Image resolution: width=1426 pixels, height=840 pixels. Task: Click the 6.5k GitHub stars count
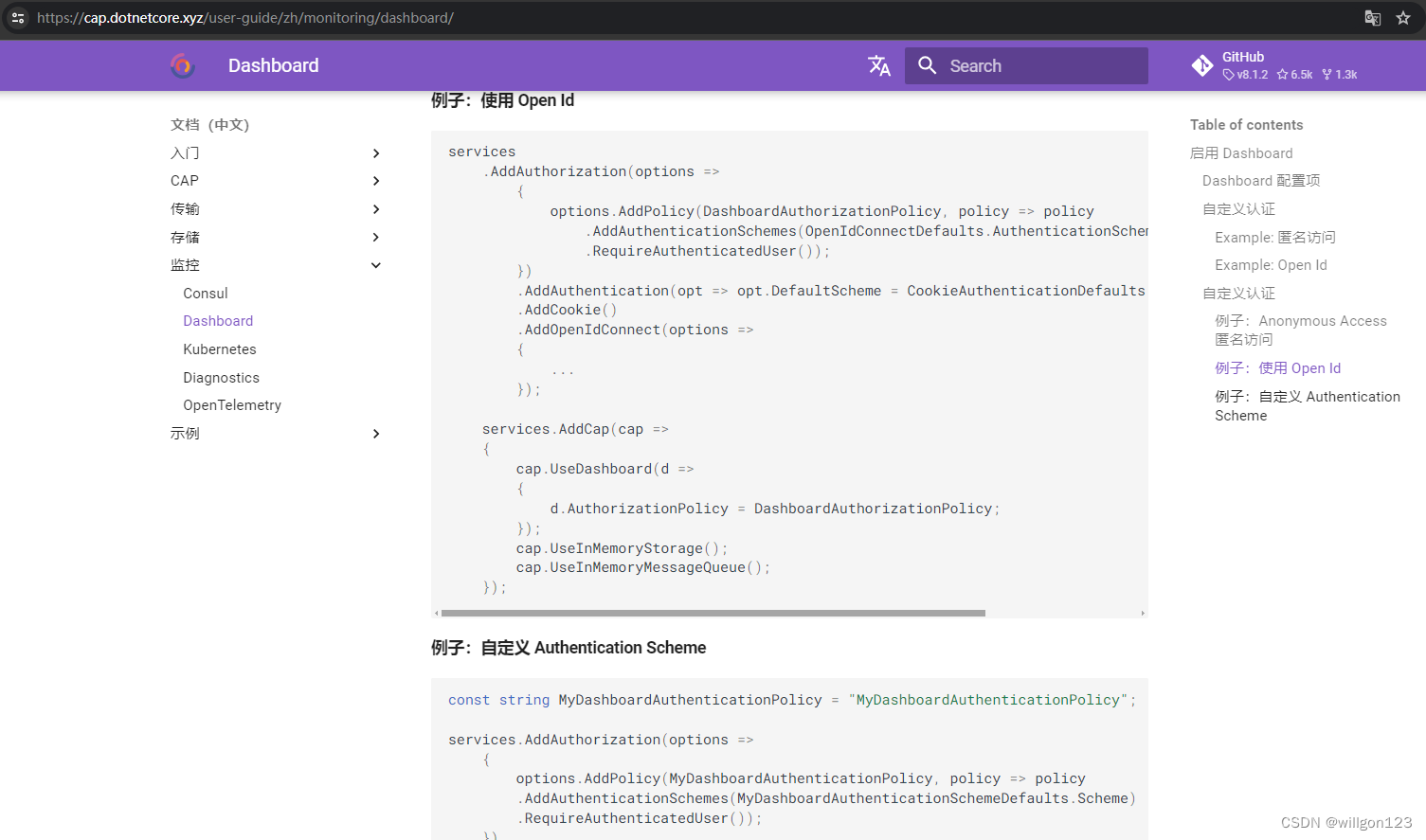point(1294,75)
